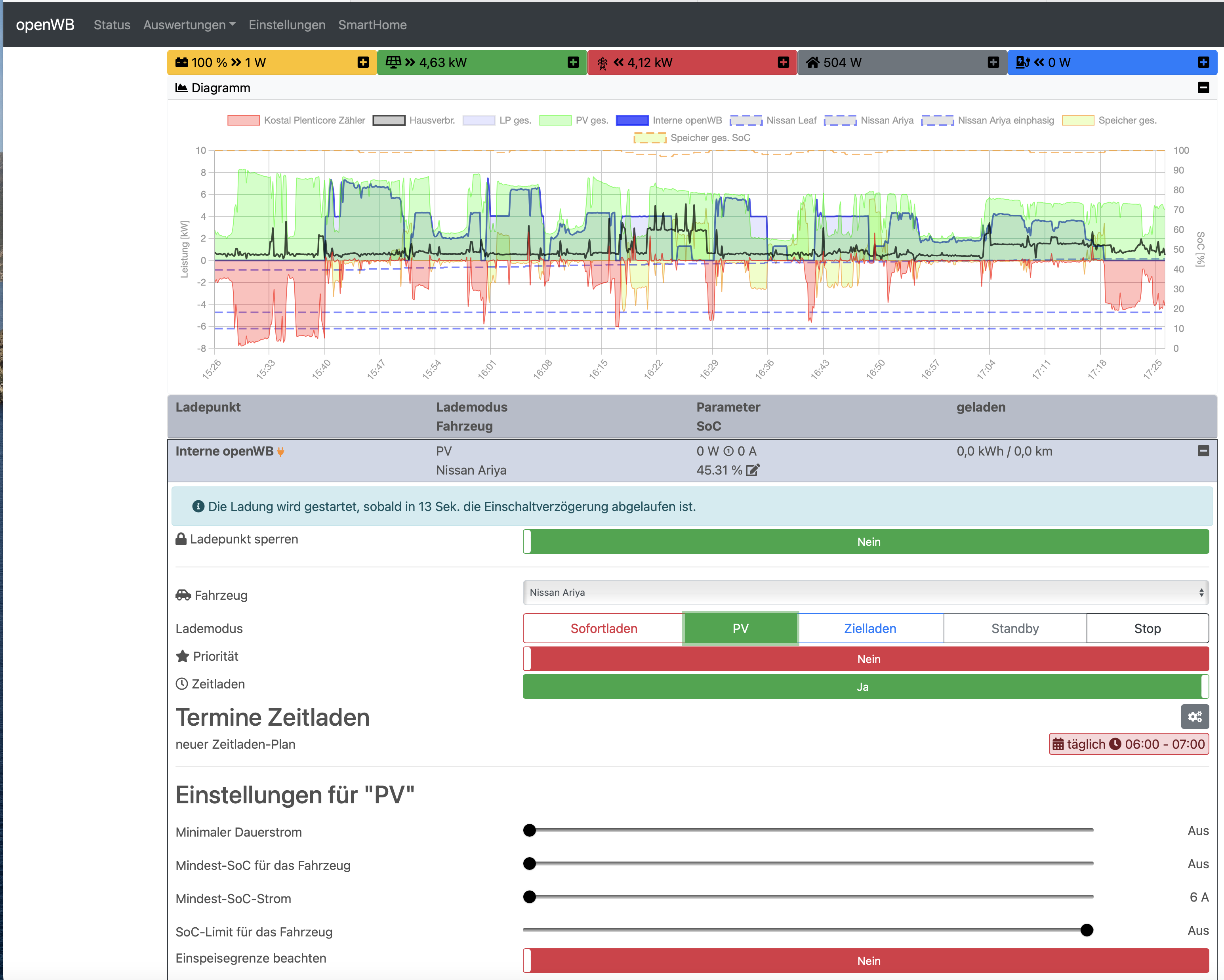Collapse the Interne openWB charge point row
This screenshot has width=1224, height=980.
tap(1203, 451)
